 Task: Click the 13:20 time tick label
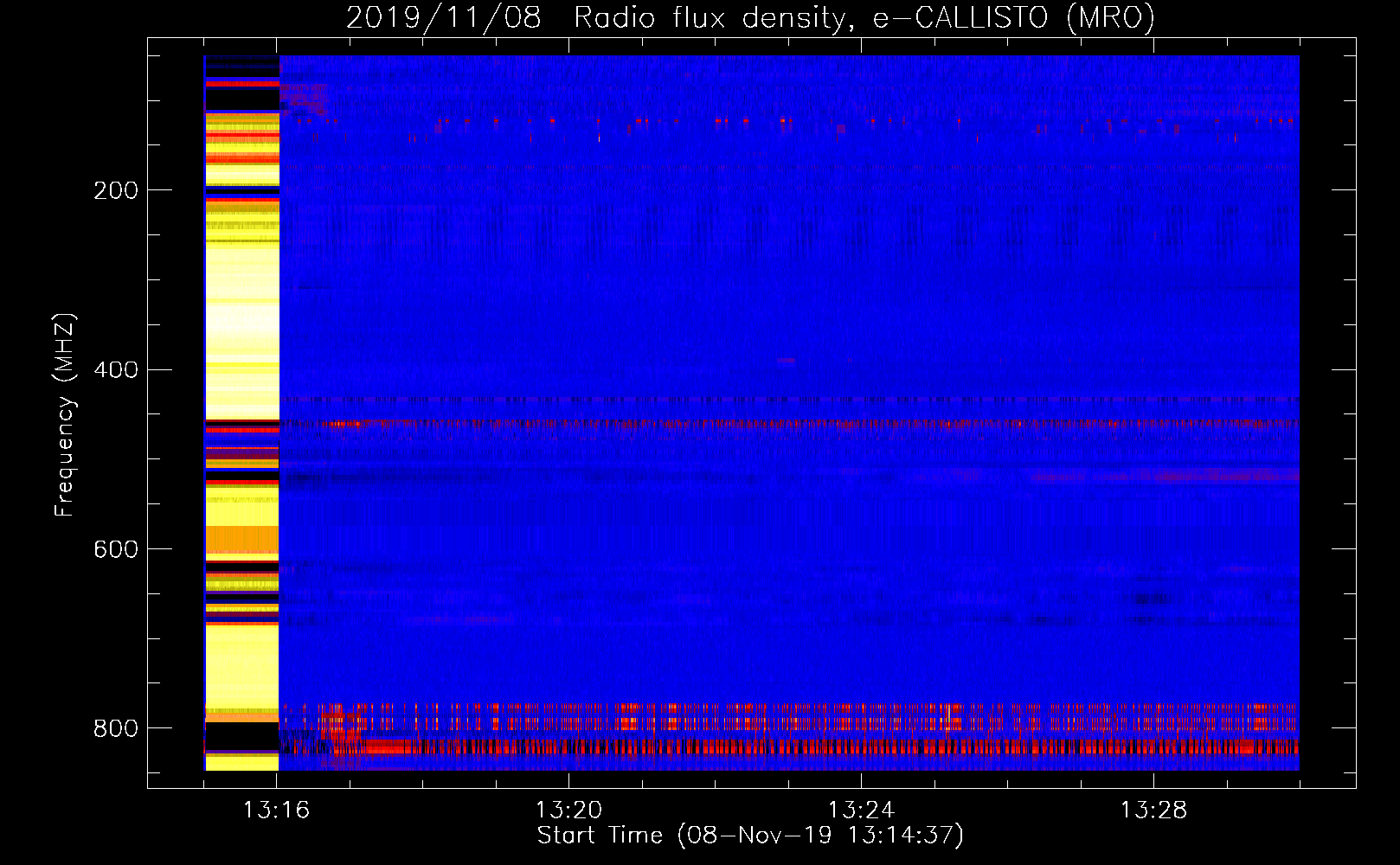[568, 811]
